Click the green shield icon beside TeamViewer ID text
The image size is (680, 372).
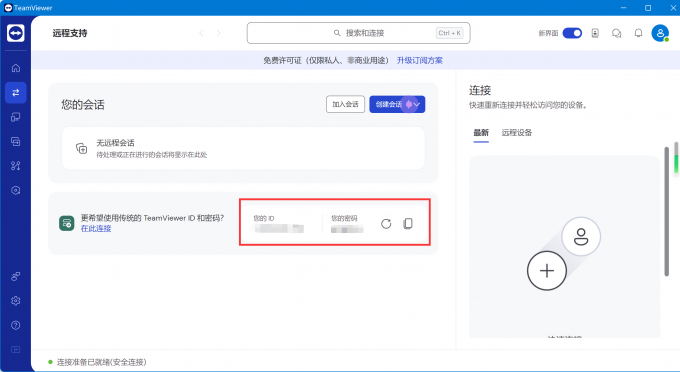tap(66, 223)
